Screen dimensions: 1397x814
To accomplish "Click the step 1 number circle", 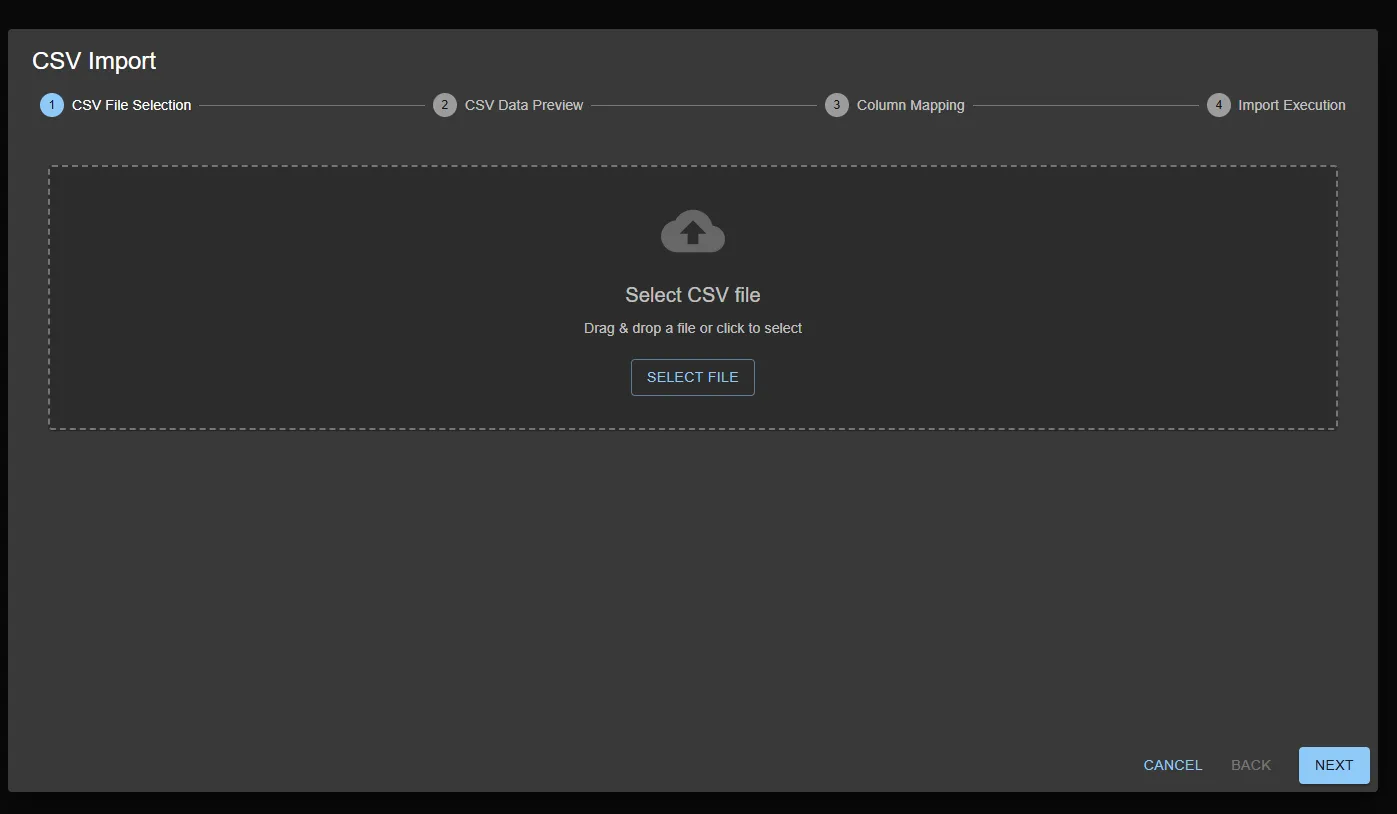I will pyautogui.click(x=52, y=105).
